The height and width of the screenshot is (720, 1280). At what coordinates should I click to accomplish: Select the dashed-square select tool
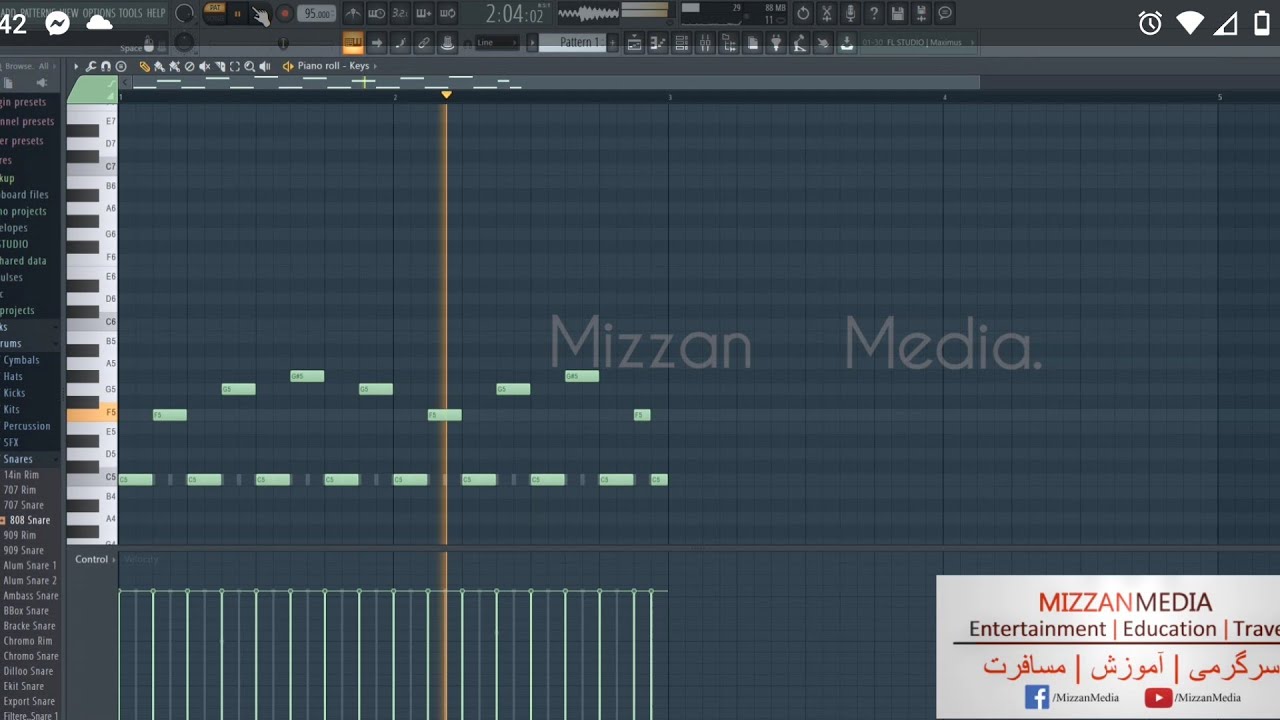click(x=235, y=66)
